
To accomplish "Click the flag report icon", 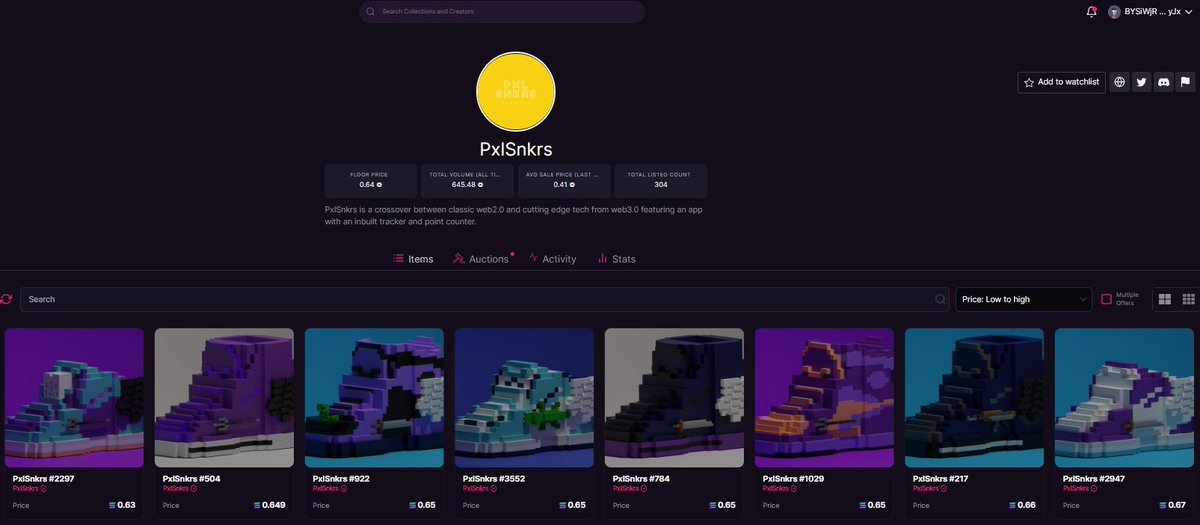I will [x=1185, y=82].
